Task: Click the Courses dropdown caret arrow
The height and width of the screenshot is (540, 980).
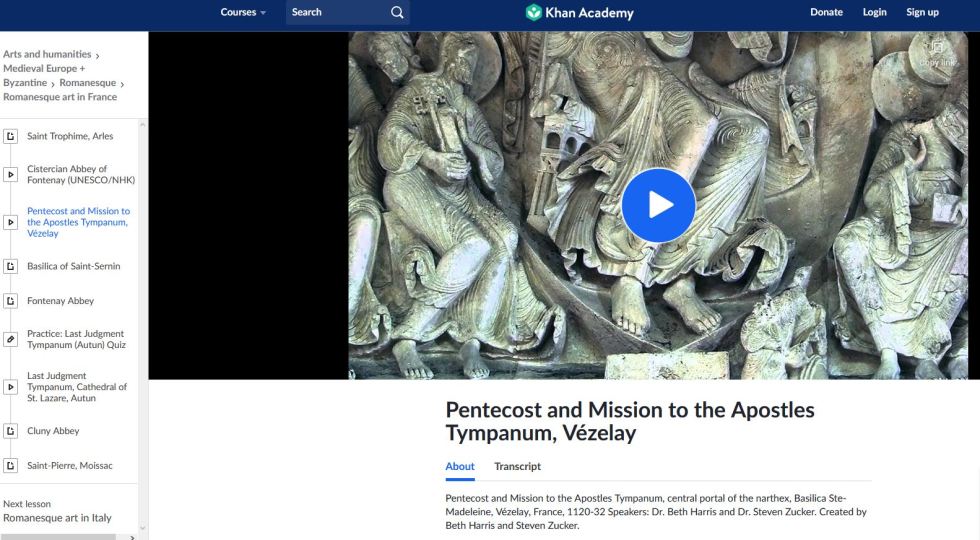Action: [x=263, y=12]
